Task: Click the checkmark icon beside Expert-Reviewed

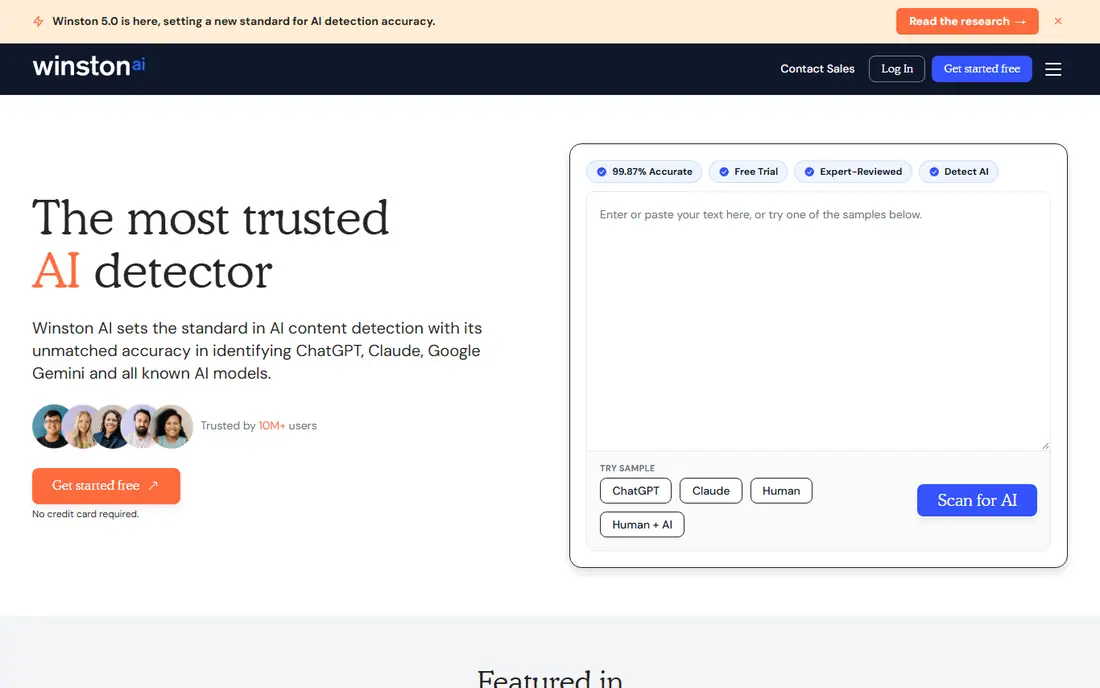Action: point(809,172)
